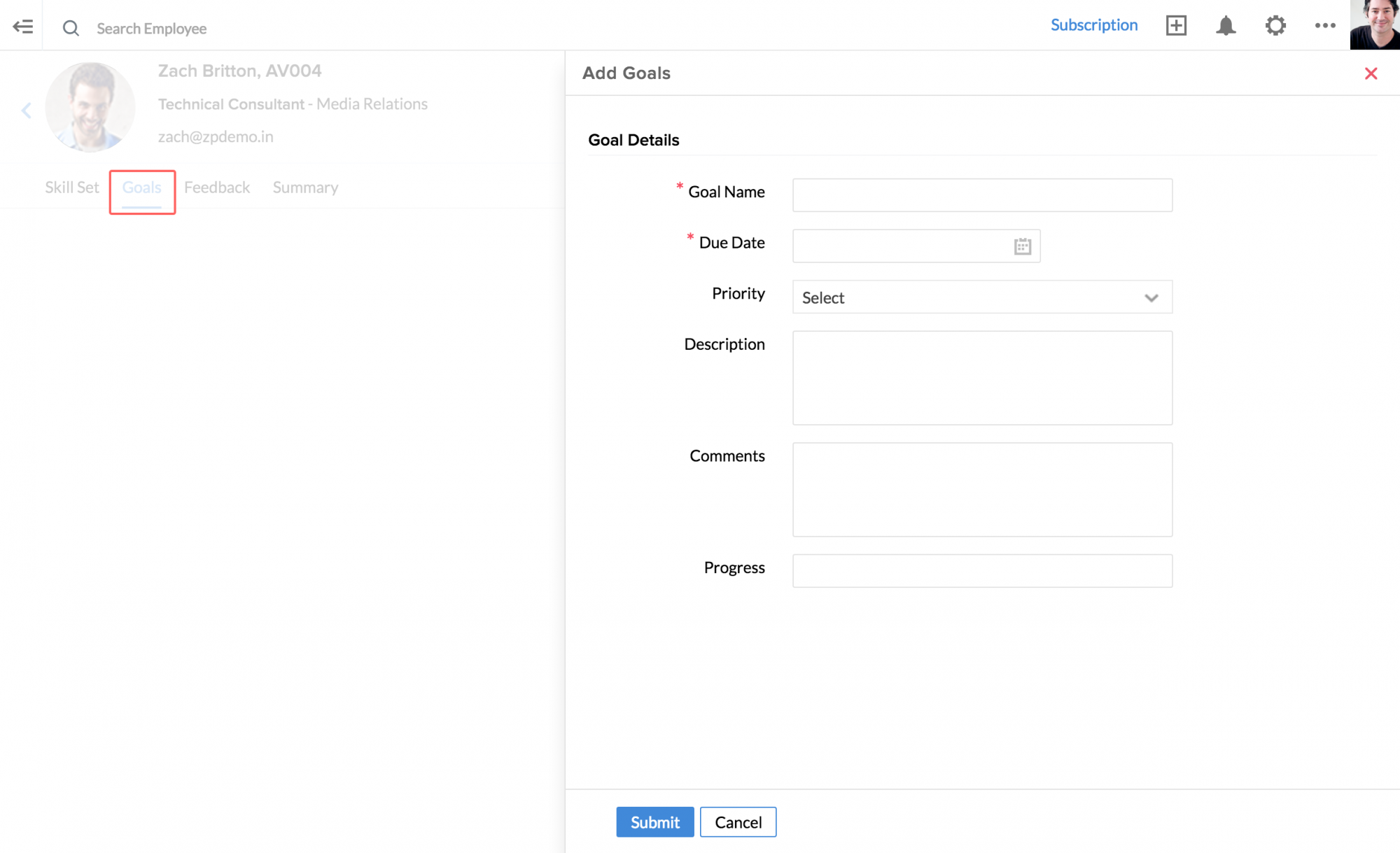Close the Add Goals panel
1400x853 pixels.
[1371, 73]
